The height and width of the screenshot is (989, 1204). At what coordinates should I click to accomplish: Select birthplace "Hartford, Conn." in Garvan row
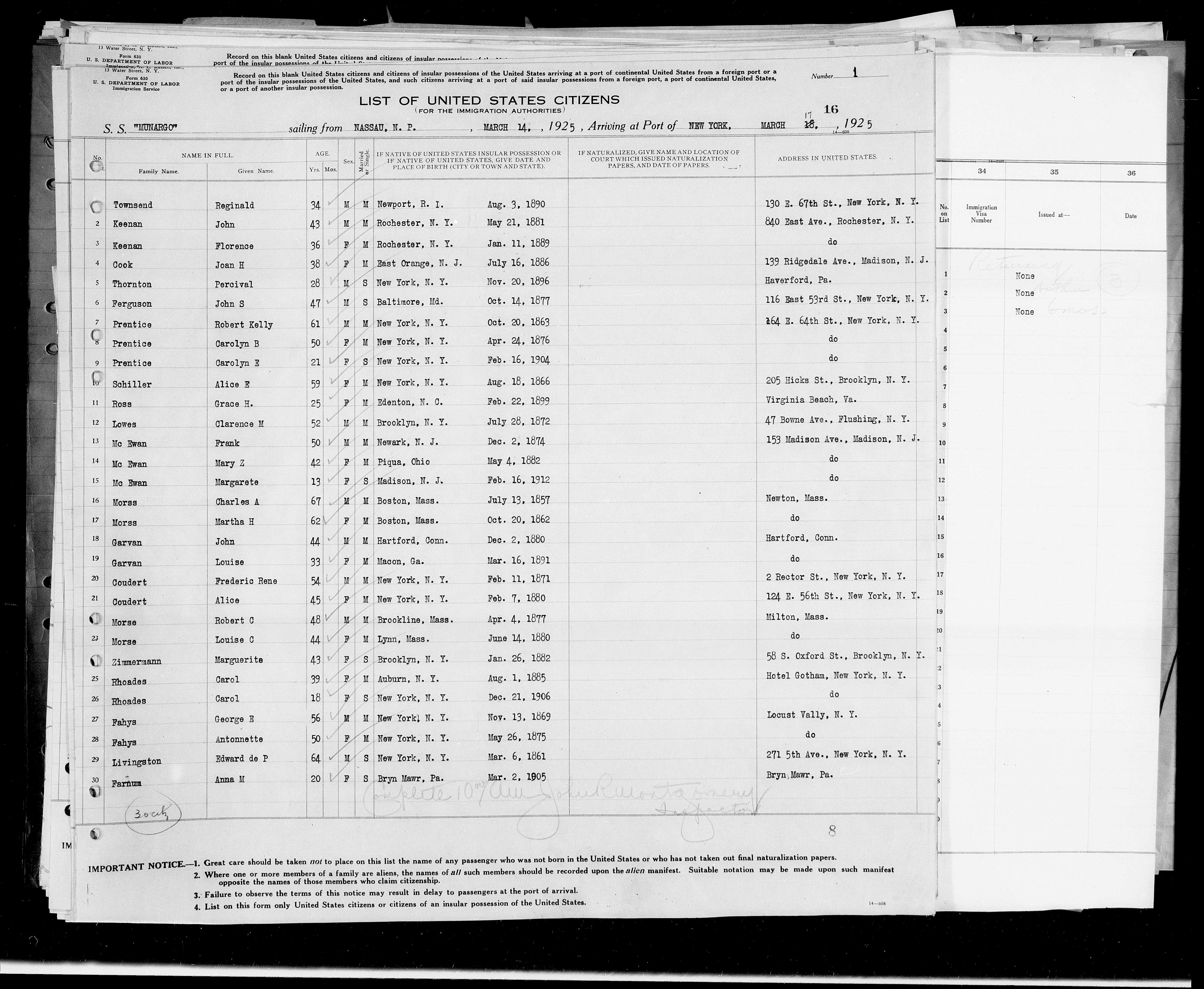[x=413, y=541]
